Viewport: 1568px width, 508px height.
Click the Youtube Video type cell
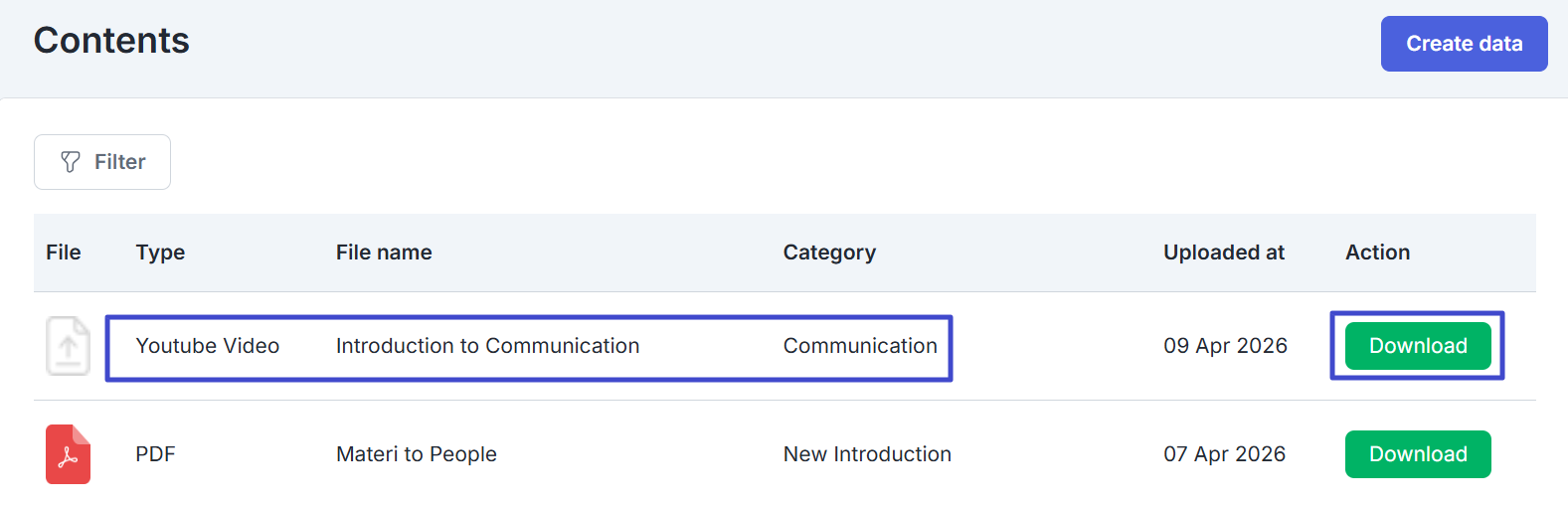pos(207,346)
